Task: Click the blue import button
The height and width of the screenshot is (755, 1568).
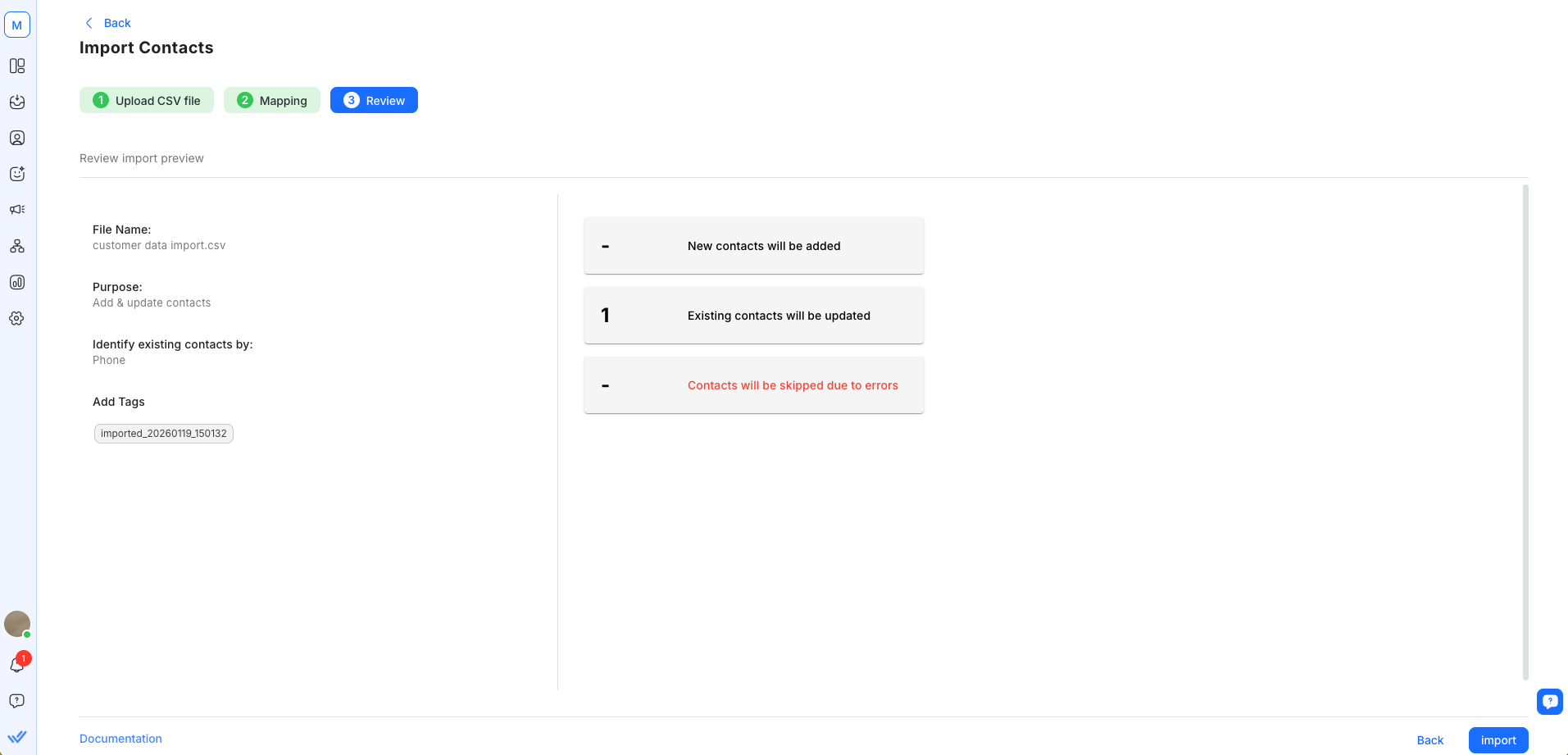Action: click(1498, 740)
